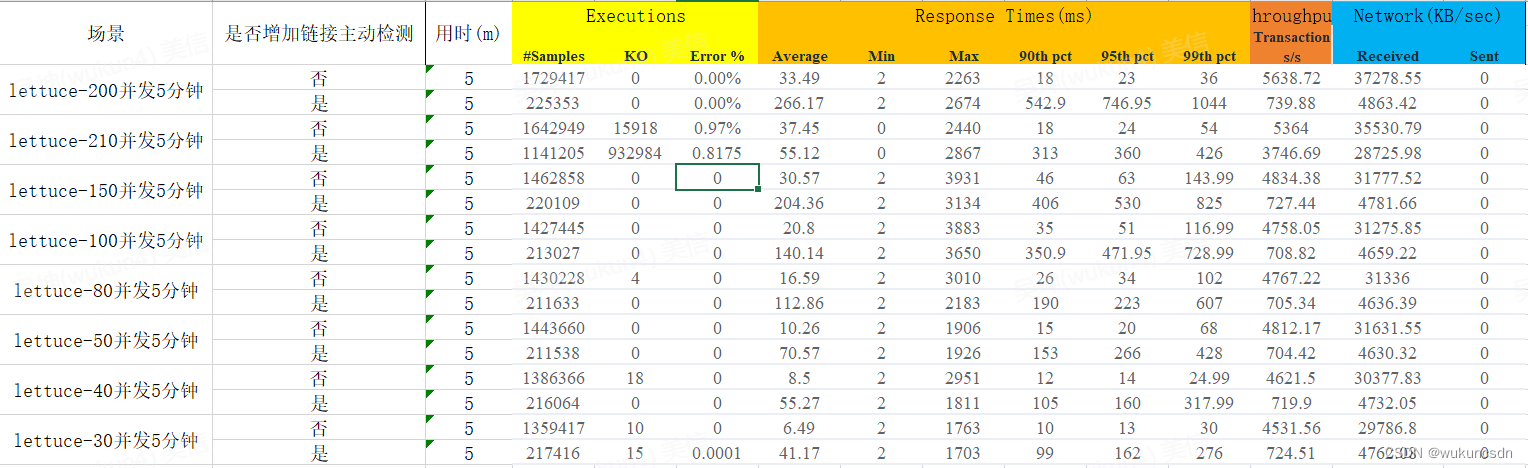Select the Average cell showing 266.17

pyautogui.click(x=799, y=103)
